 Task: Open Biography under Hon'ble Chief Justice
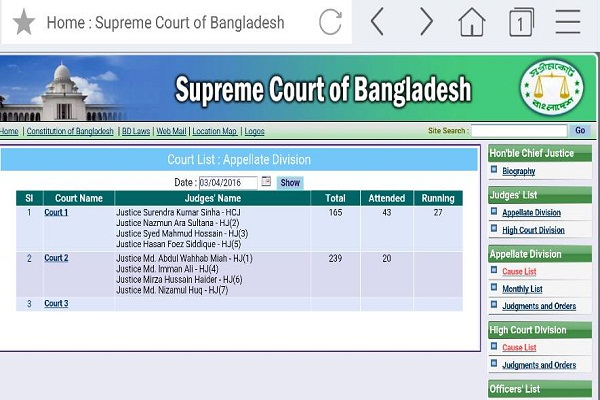[519, 172]
